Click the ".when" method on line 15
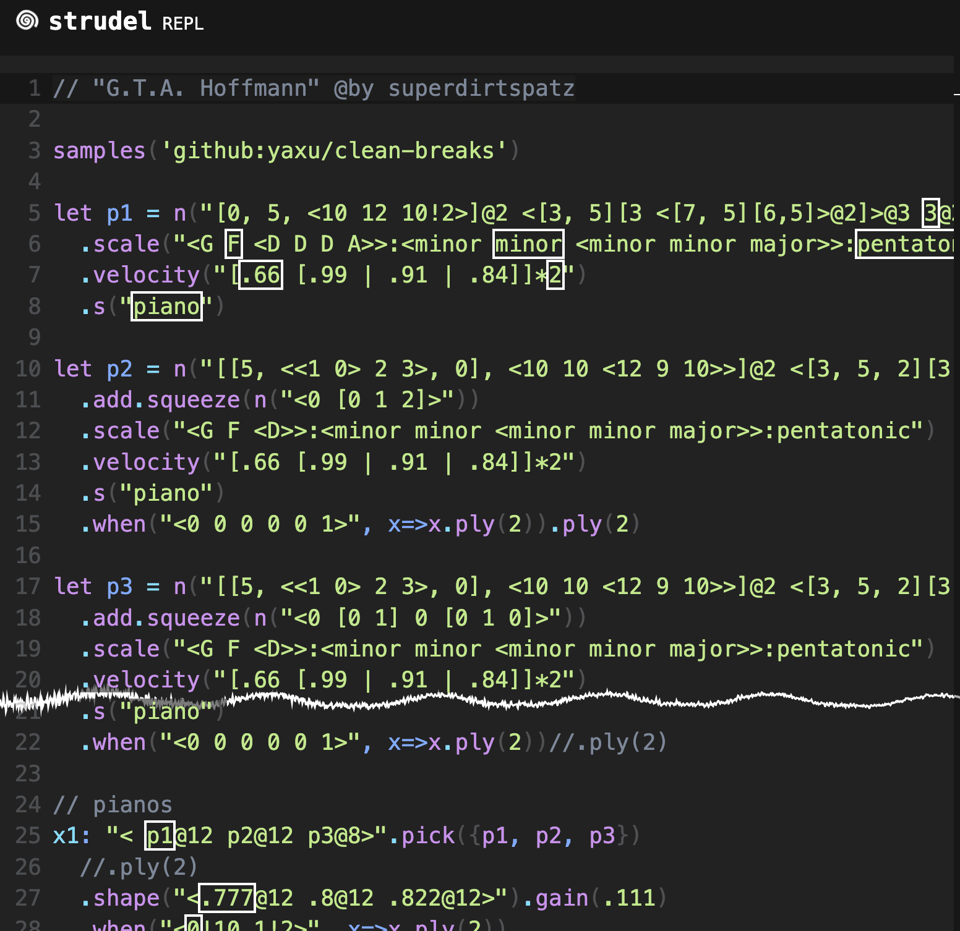 [112, 524]
